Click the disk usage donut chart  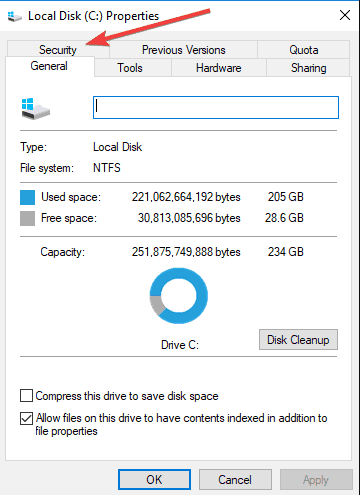click(x=179, y=296)
